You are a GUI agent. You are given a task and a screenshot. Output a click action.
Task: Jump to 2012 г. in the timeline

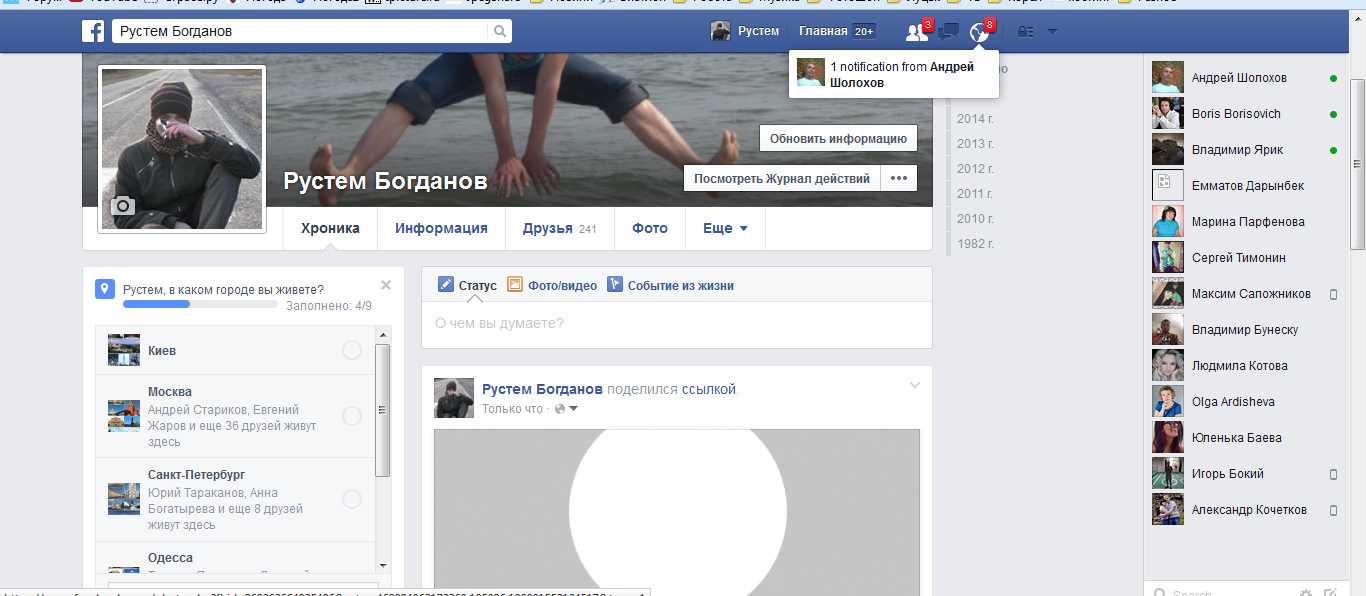pyautogui.click(x=975, y=168)
